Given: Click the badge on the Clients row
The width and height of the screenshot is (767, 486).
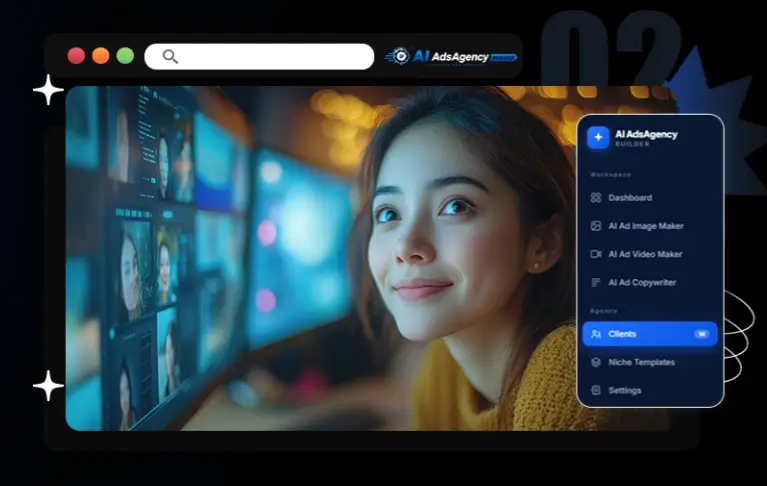Looking at the screenshot, I should tap(702, 334).
